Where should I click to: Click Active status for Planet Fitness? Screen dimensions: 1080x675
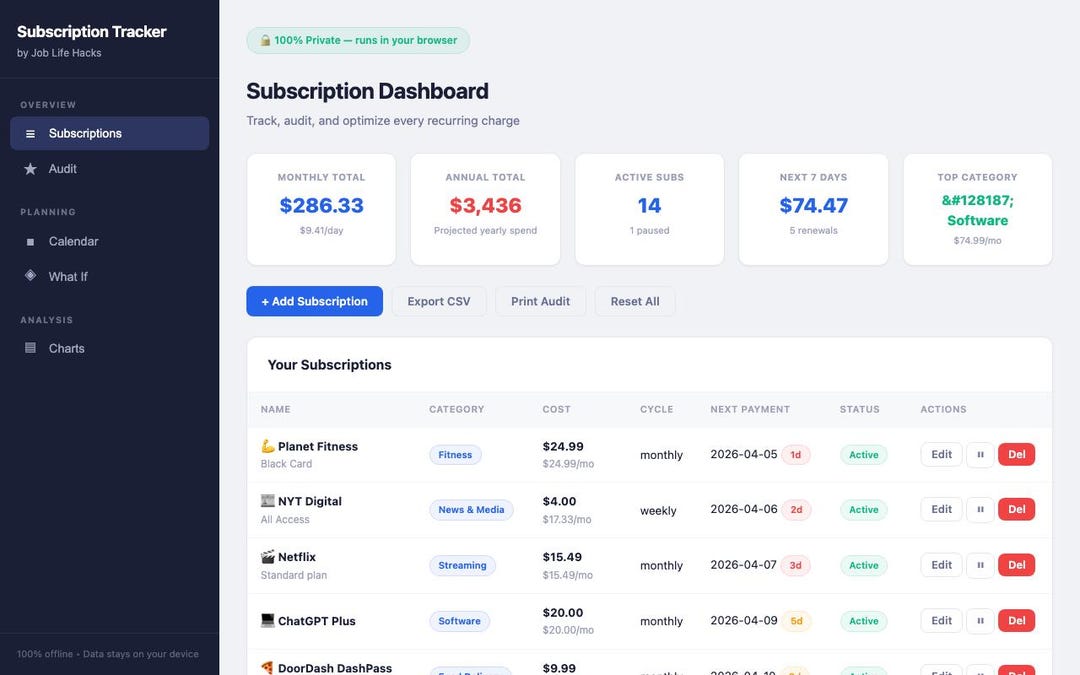(x=864, y=455)
